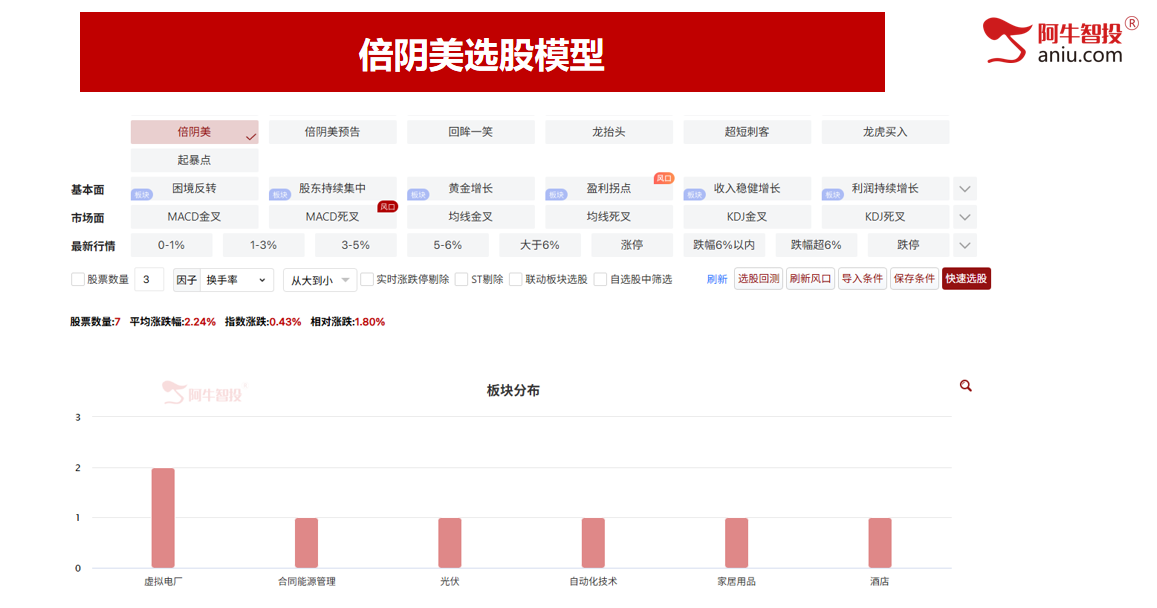This screenshot has width=1157, height=608.
Task: Select the 倍阴美 model tab
Action: [195, 132]
